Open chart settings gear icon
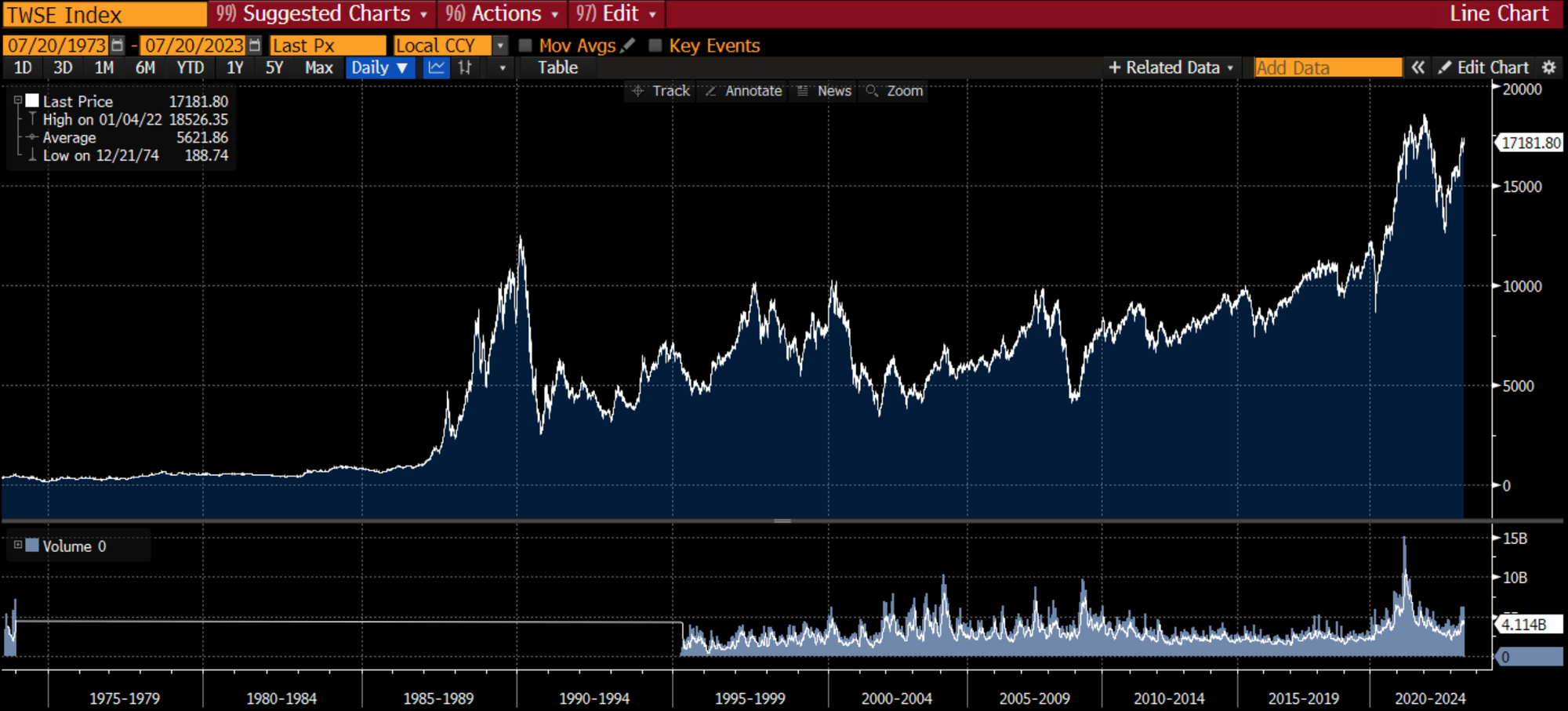This screenshot has width=1568, height=711. tap(1549, 67)
